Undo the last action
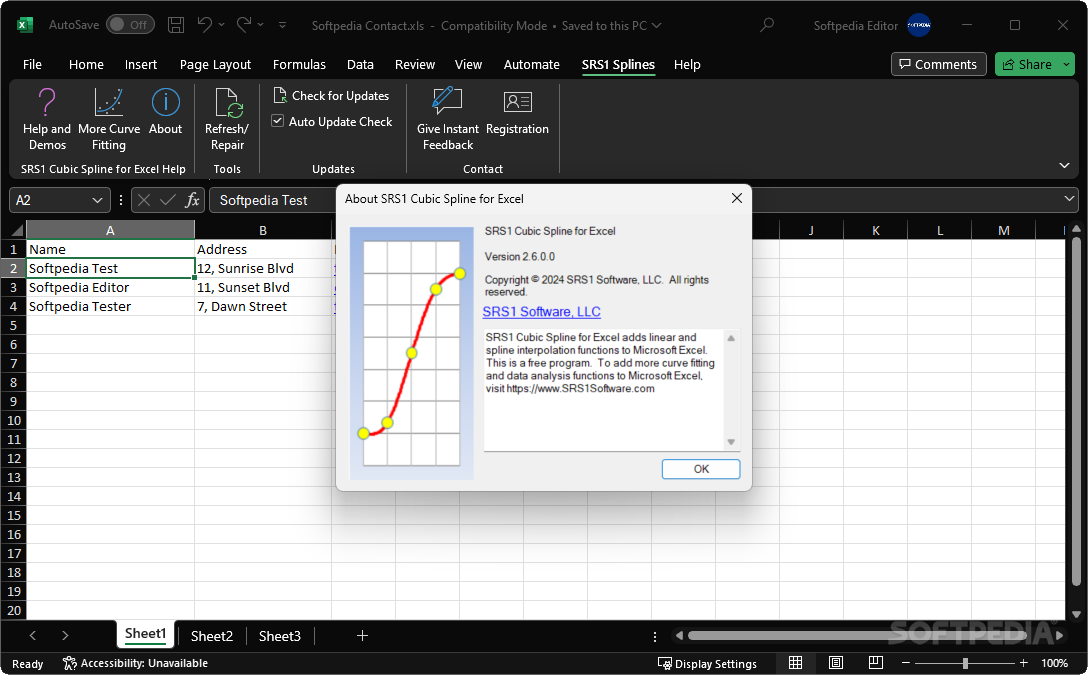1088x675 pixels. click(x=204, y=25)
